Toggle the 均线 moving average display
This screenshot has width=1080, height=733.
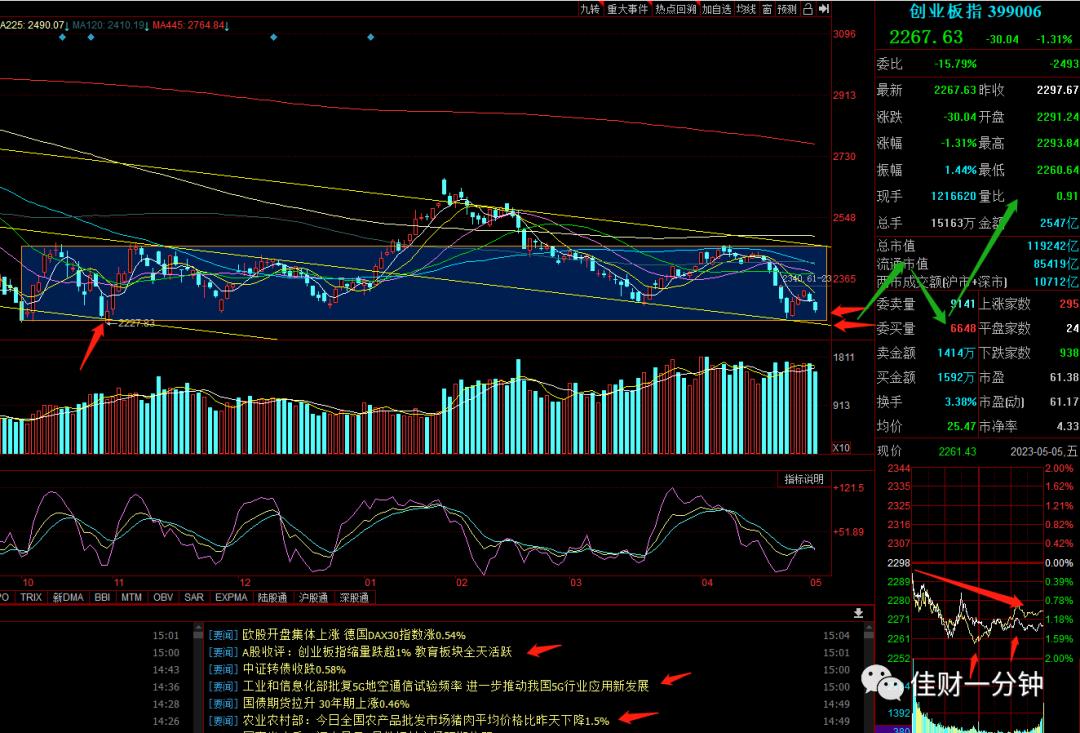(746, 9)
